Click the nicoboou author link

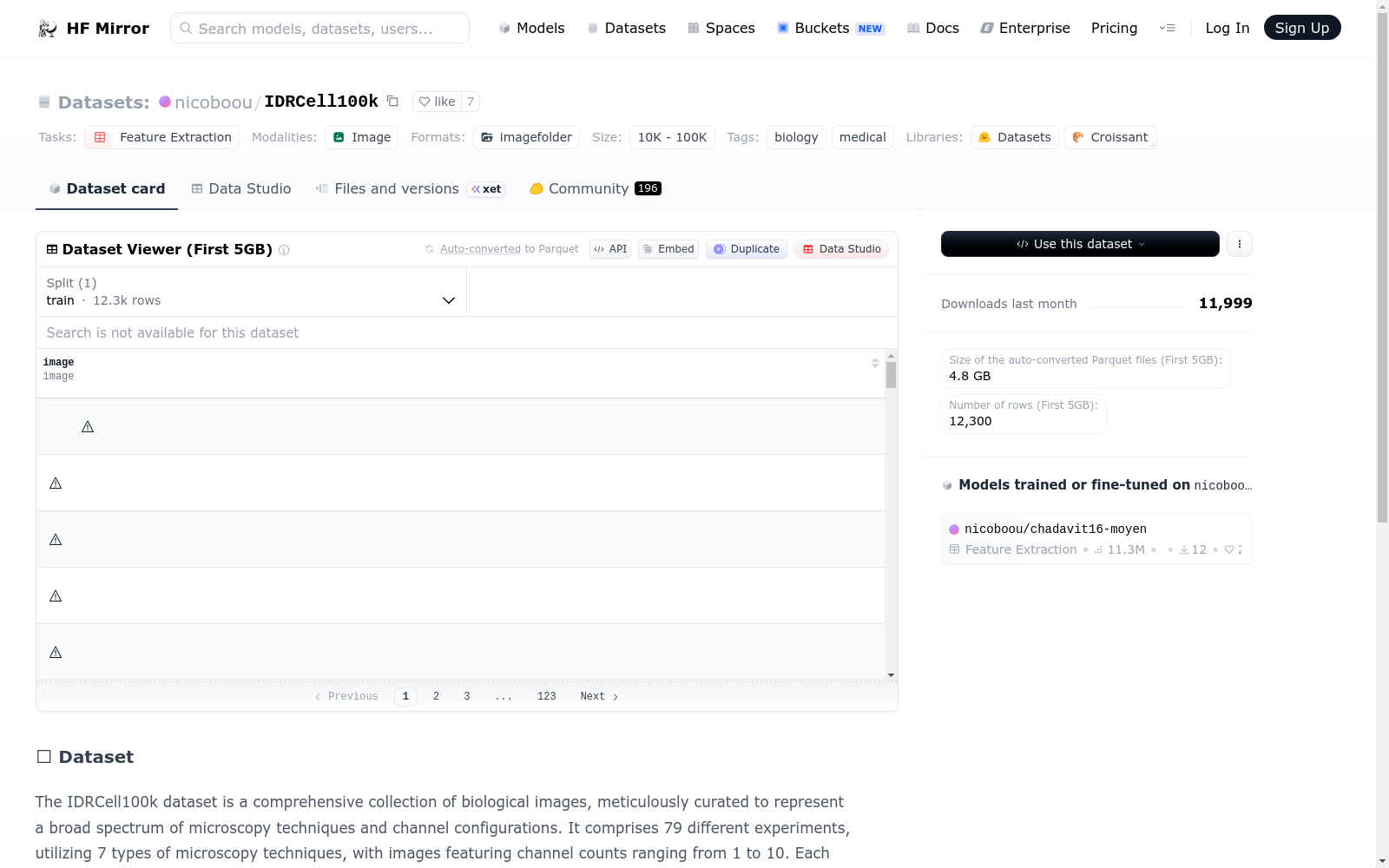(213, 102)
